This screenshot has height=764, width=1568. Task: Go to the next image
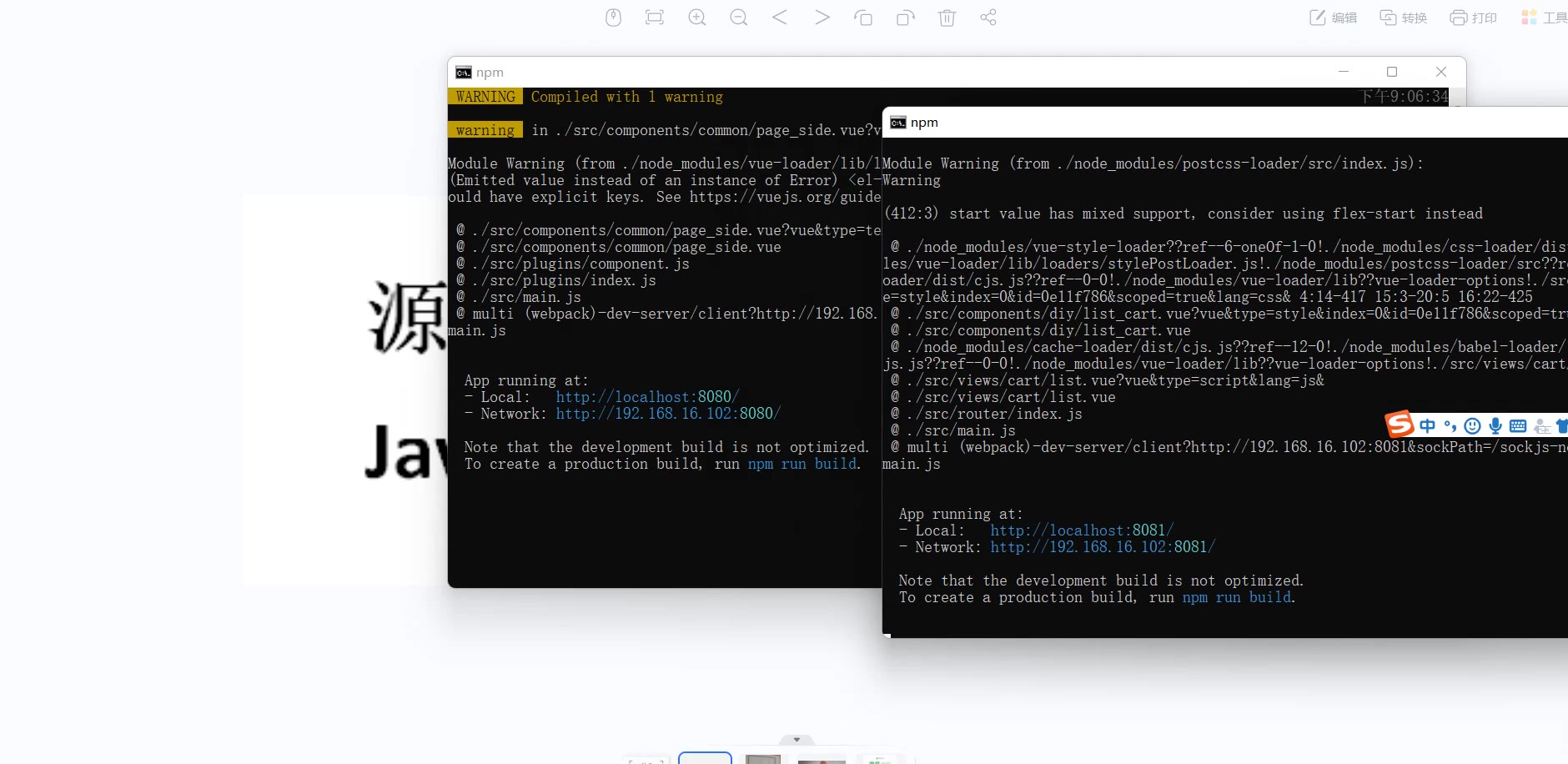point(822,18)
